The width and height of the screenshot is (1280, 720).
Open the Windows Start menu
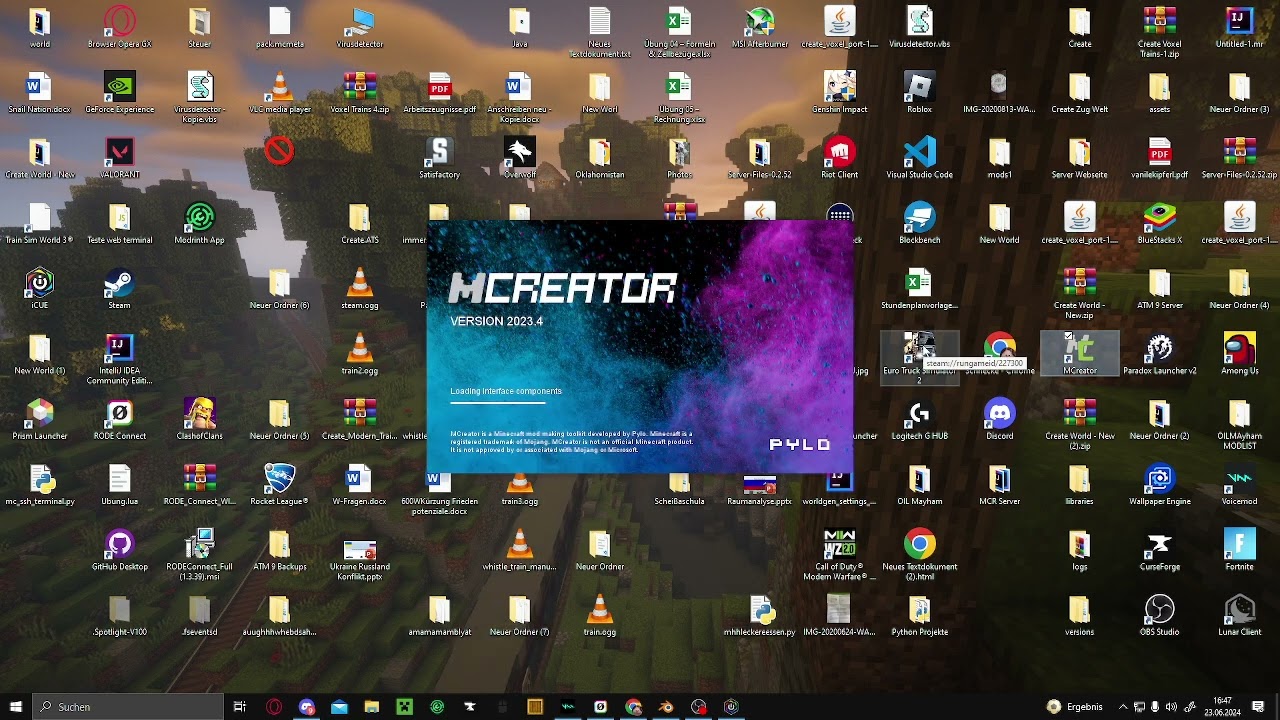(16, 707)
